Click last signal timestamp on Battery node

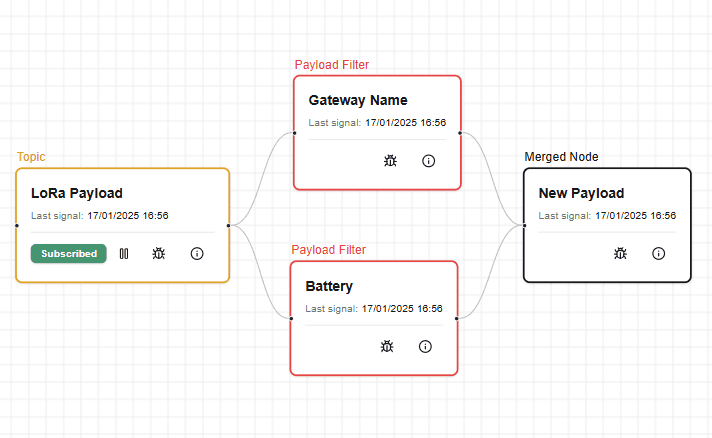(402, 309)
